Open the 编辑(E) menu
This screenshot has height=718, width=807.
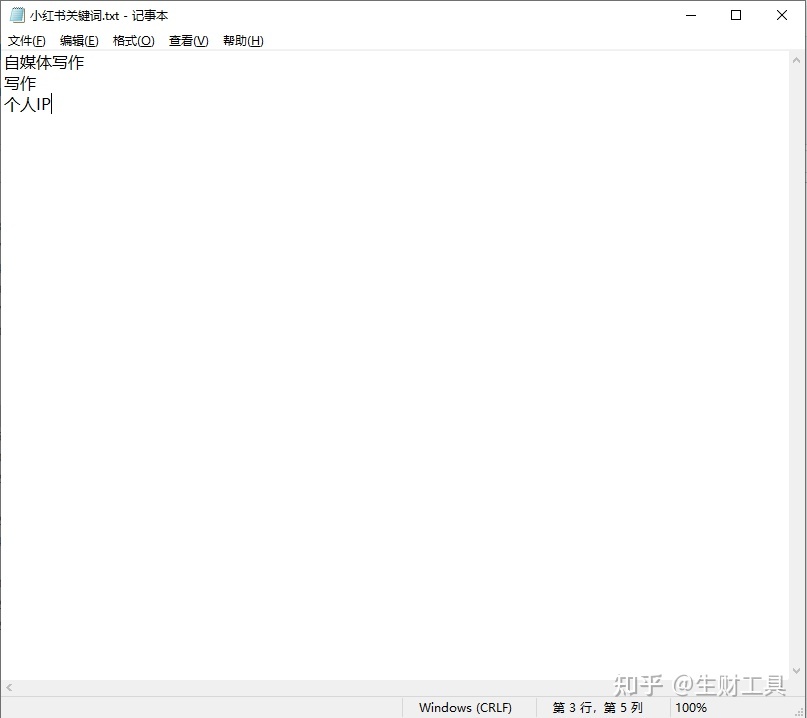tap(79, 41)
